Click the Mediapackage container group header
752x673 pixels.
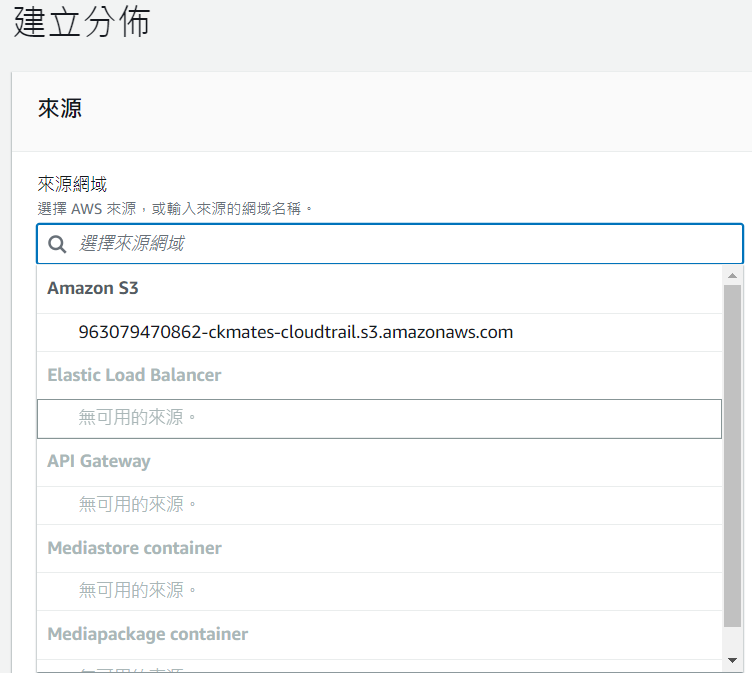[379, 635]
